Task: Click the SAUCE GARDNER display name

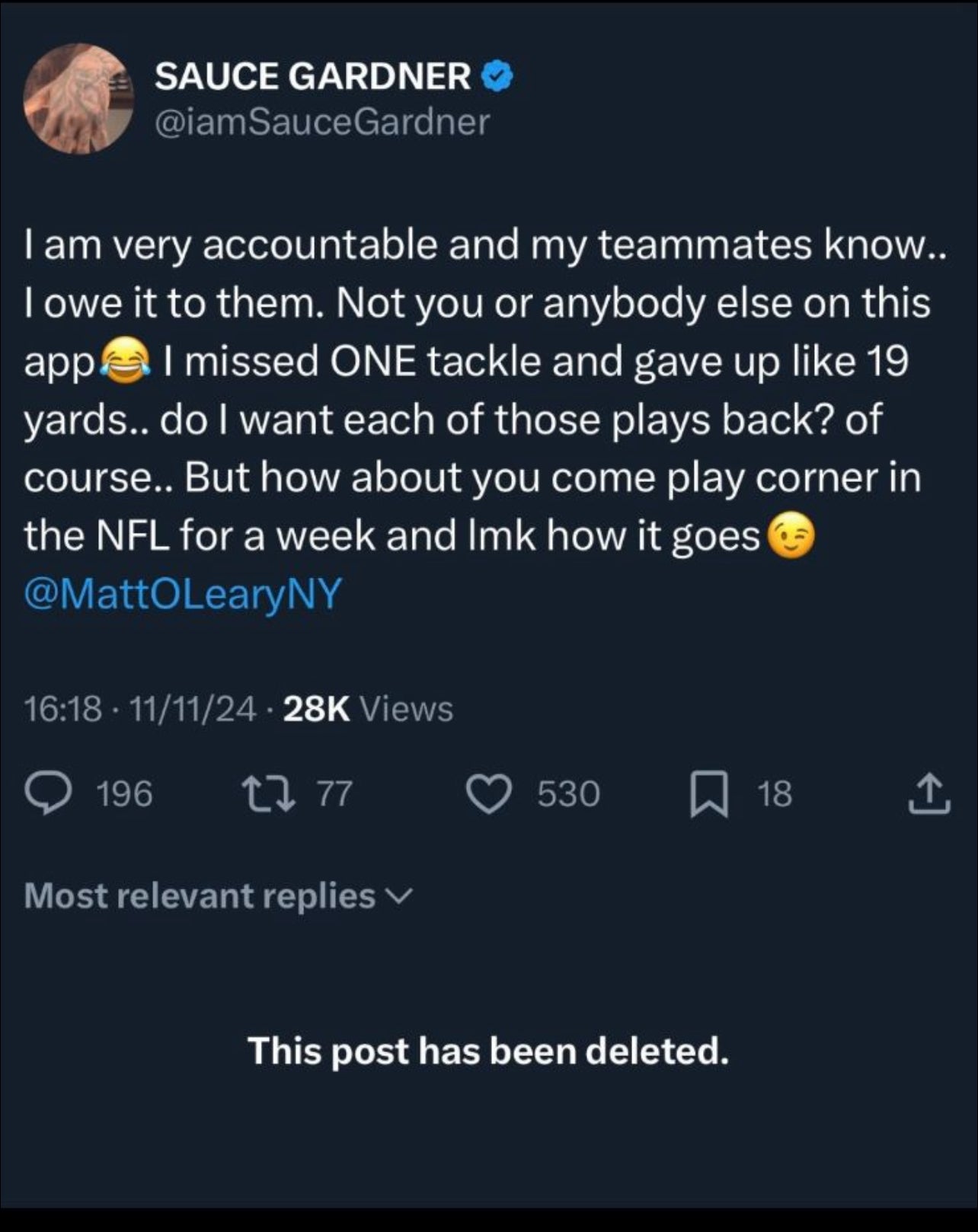Action: (x=312, y=76)
